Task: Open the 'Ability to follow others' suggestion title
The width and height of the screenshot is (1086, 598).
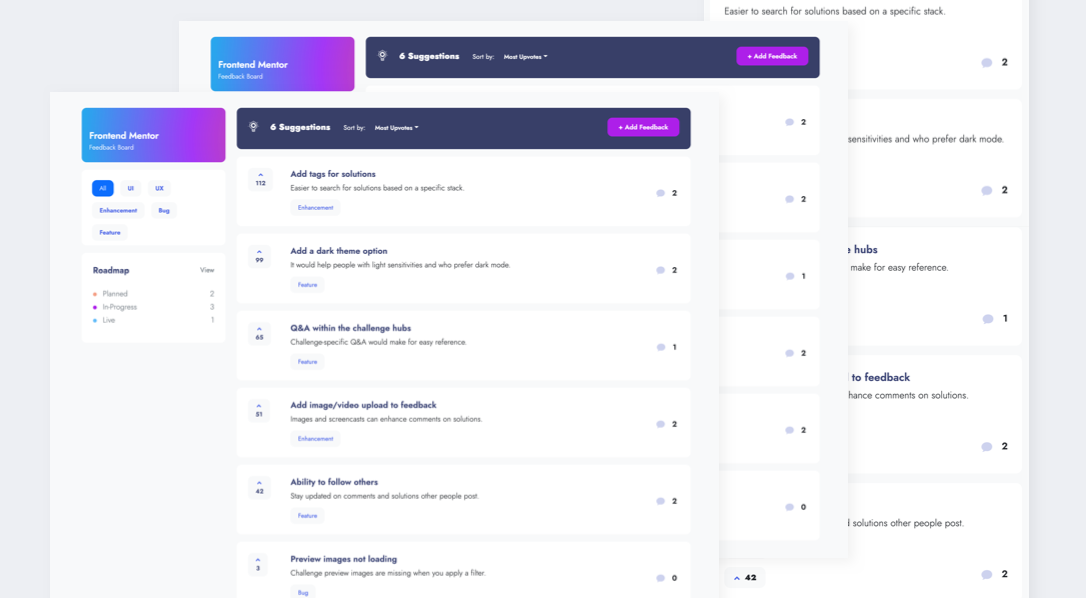Action: tap(335, 482)
